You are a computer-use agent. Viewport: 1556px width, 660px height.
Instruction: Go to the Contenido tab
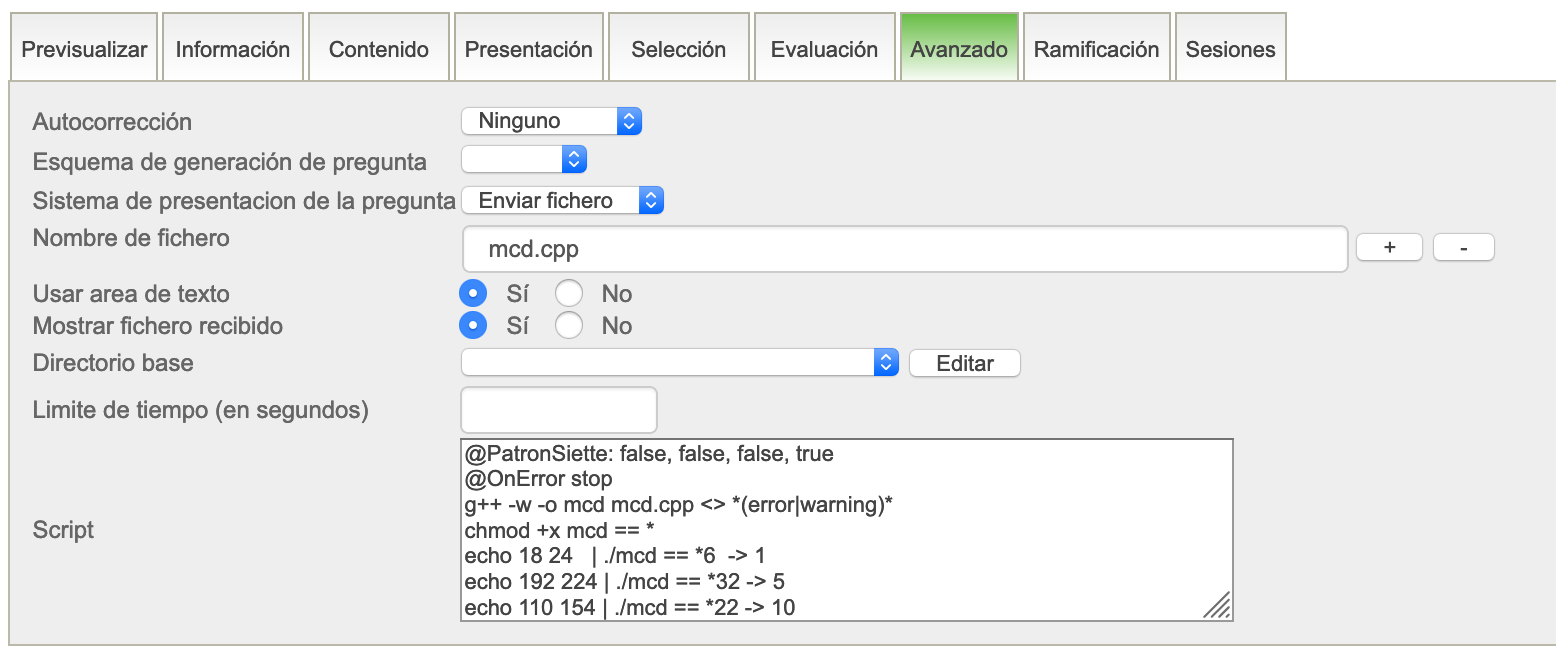click(x=379, y=49)
